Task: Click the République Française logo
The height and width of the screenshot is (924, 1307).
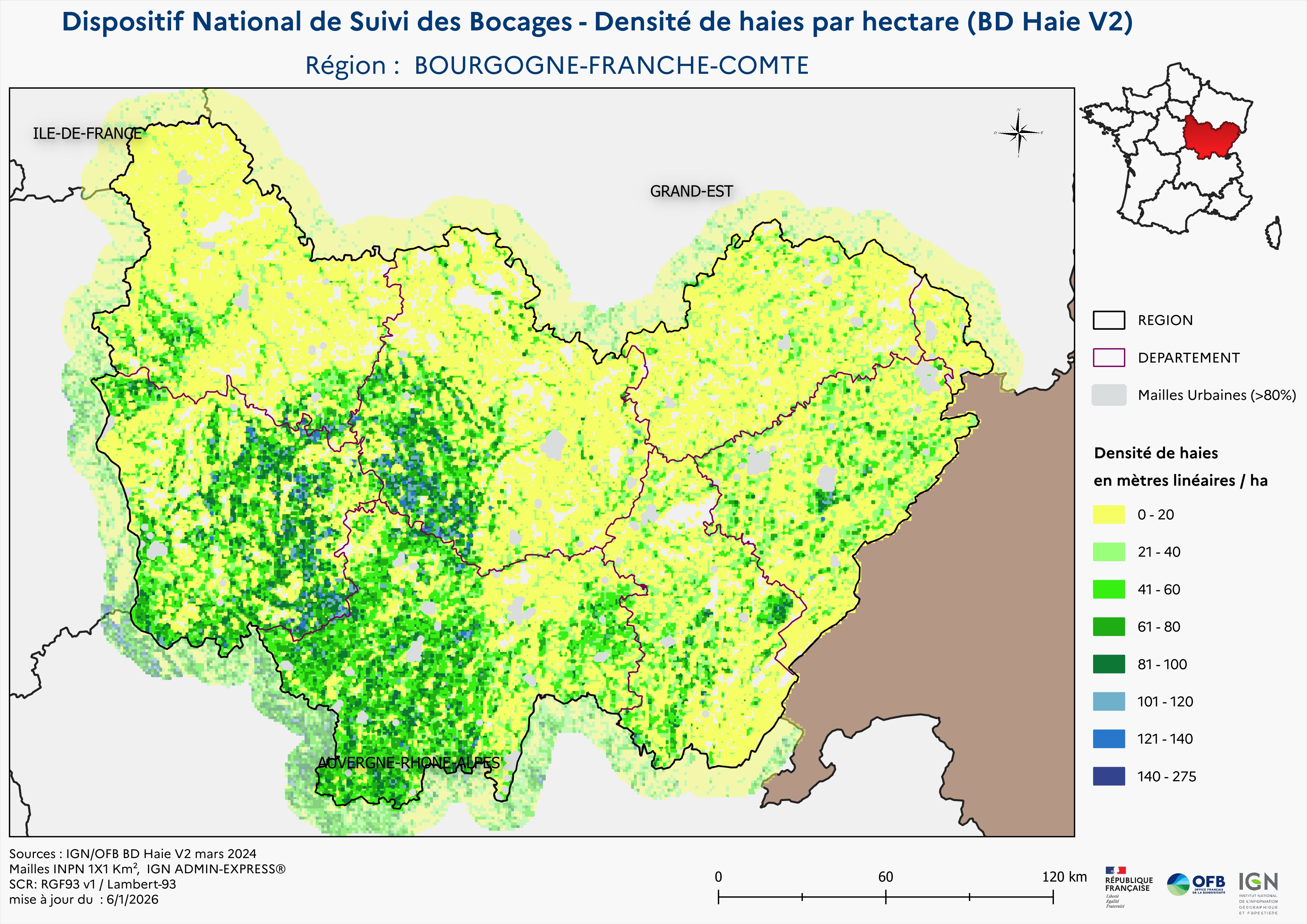Action: [1128, 885]
